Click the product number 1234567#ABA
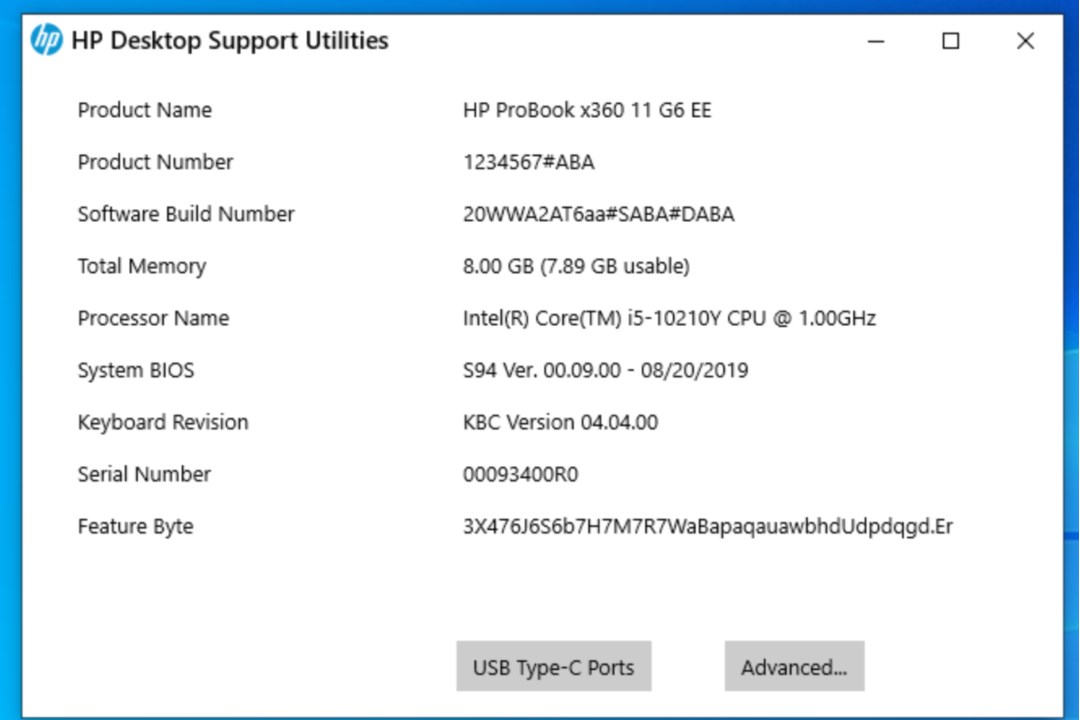This screenshot has width=1080, height=720. click(x=528, y=162)
